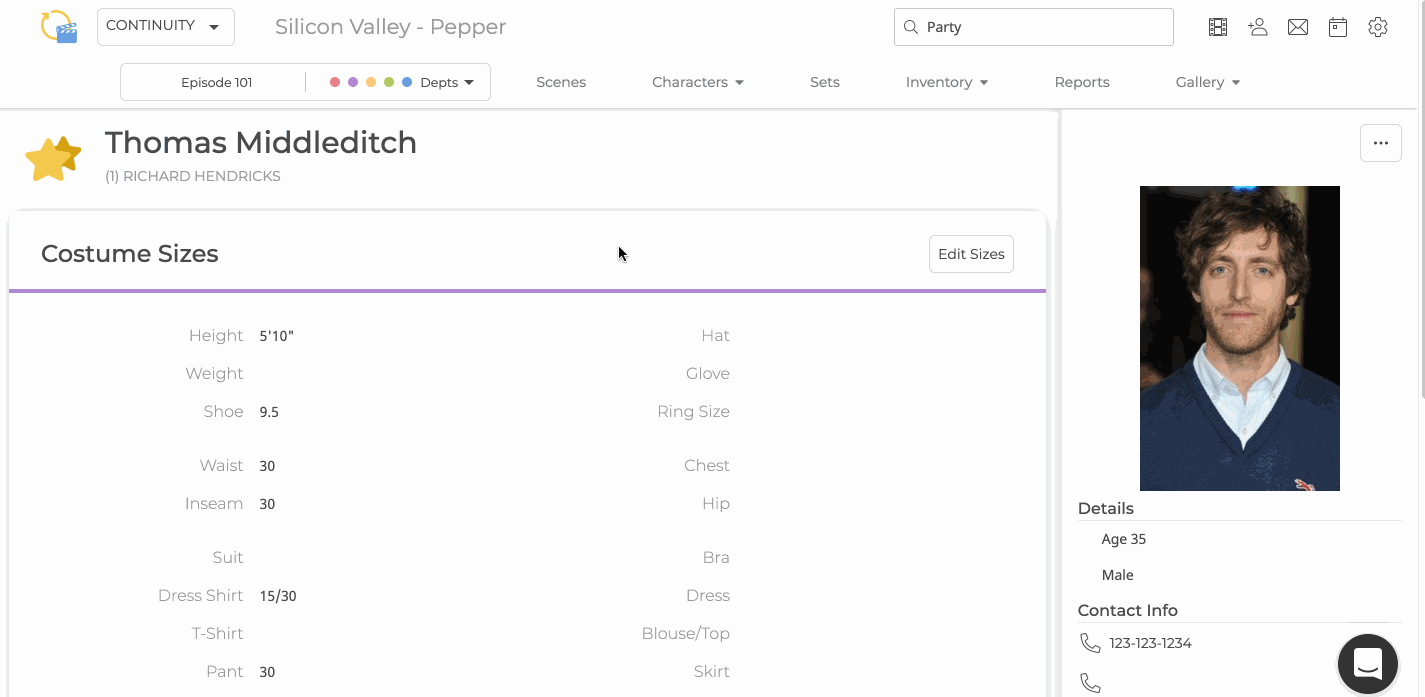Click the search magnifier icon
The height and width of the screenshot is (697, 1425).
[x=911, y=27]
